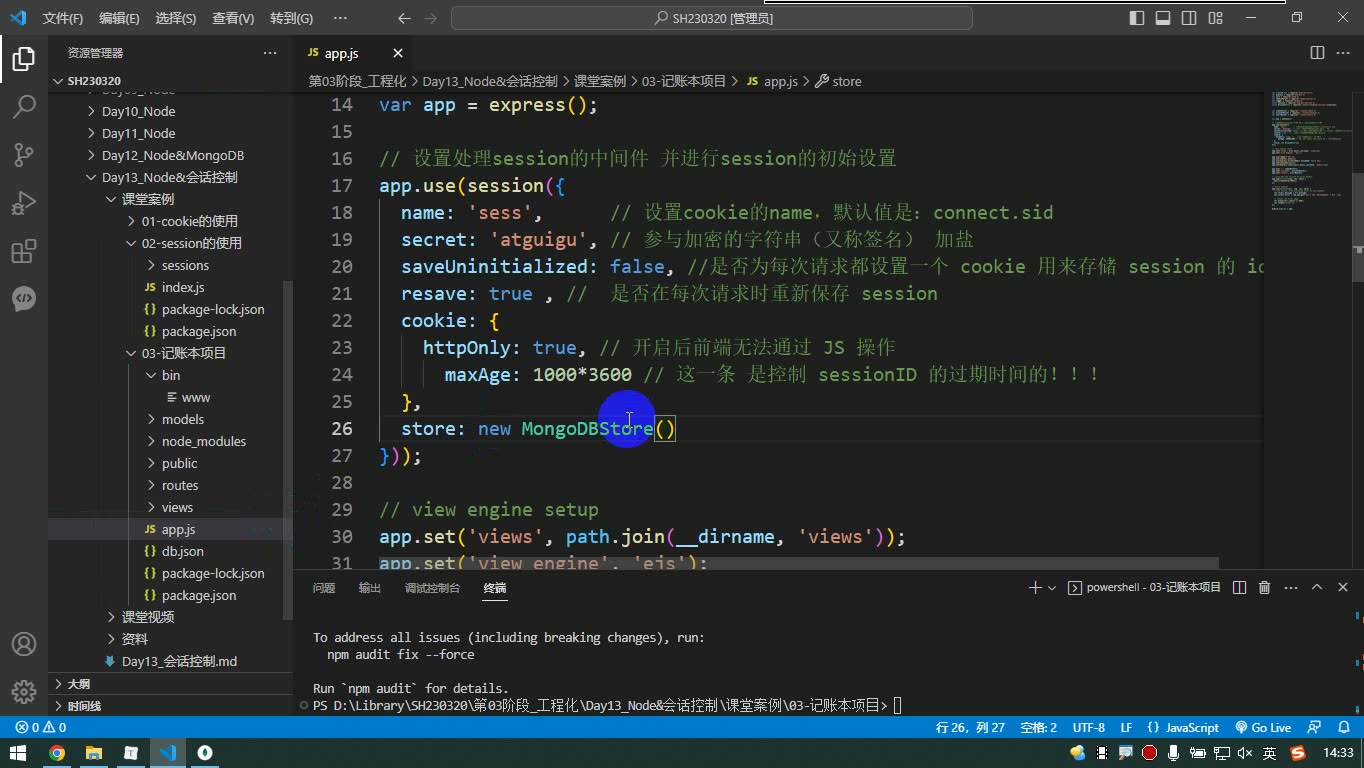The width and height of the screenshot is (1364, 768).
Task: Open editor More Actions menu
Action: coord(1343,53)
